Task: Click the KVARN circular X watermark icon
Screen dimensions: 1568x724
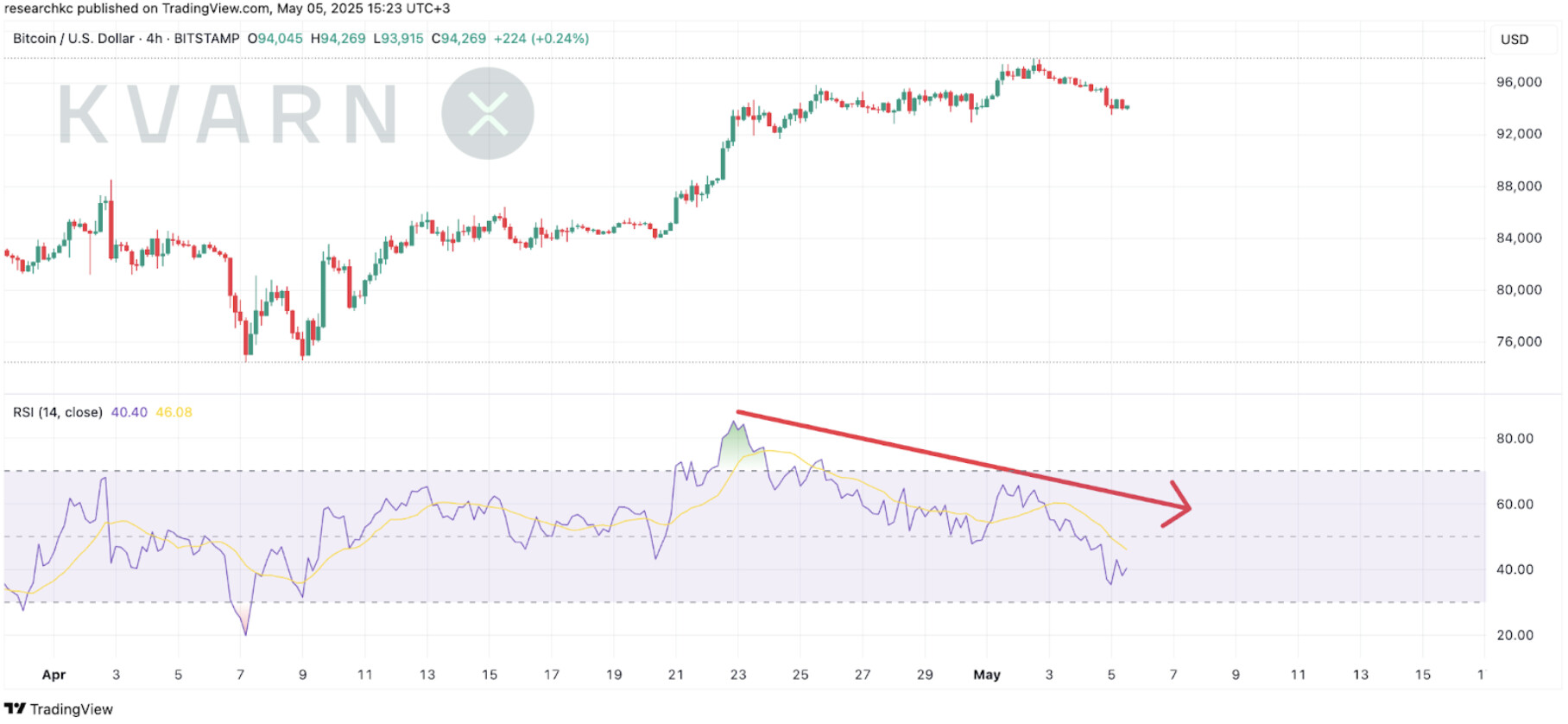Action: (487, 114)
